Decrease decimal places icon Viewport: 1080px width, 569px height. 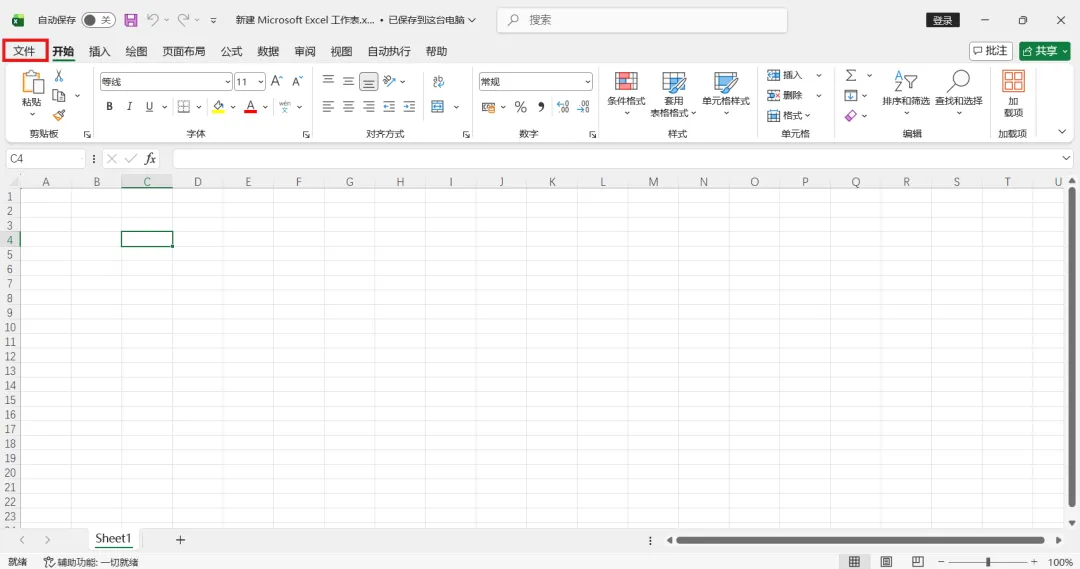click(x=583, y=107)
